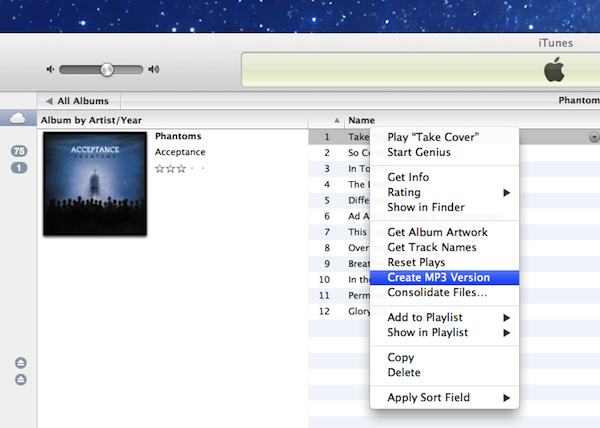The image size is (600, 428).
Task: Select Consolidate Files...
Action: (x=444, y=293)
